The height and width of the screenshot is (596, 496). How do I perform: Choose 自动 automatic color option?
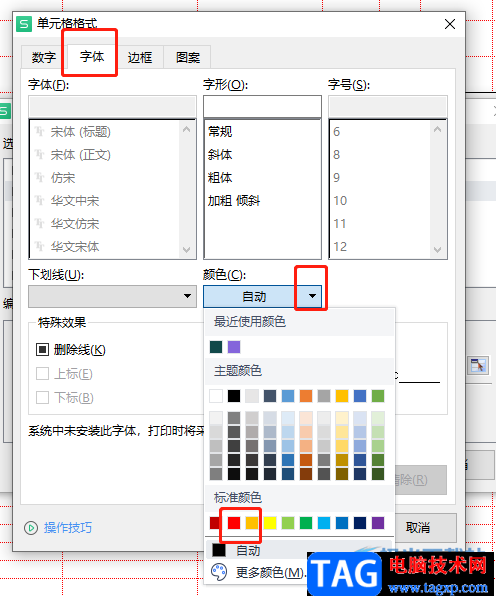[x=299, y=550]
